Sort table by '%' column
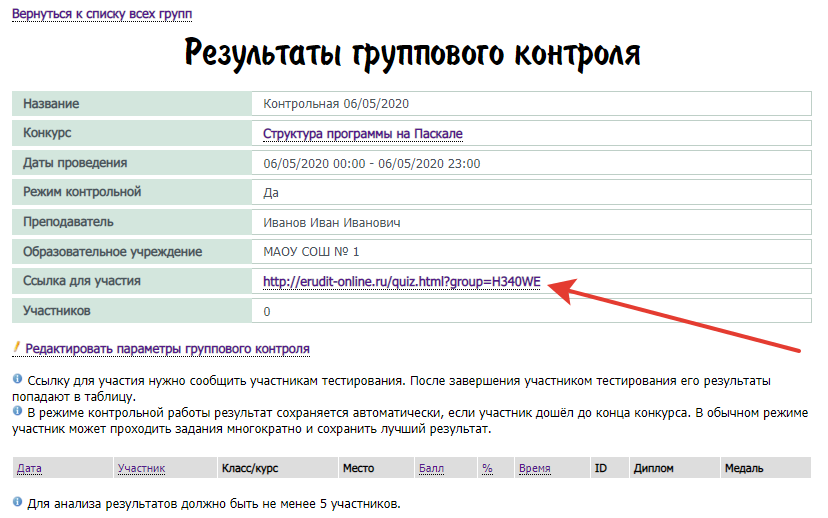Screen dimensions: 828x518 tap(487, 468)
